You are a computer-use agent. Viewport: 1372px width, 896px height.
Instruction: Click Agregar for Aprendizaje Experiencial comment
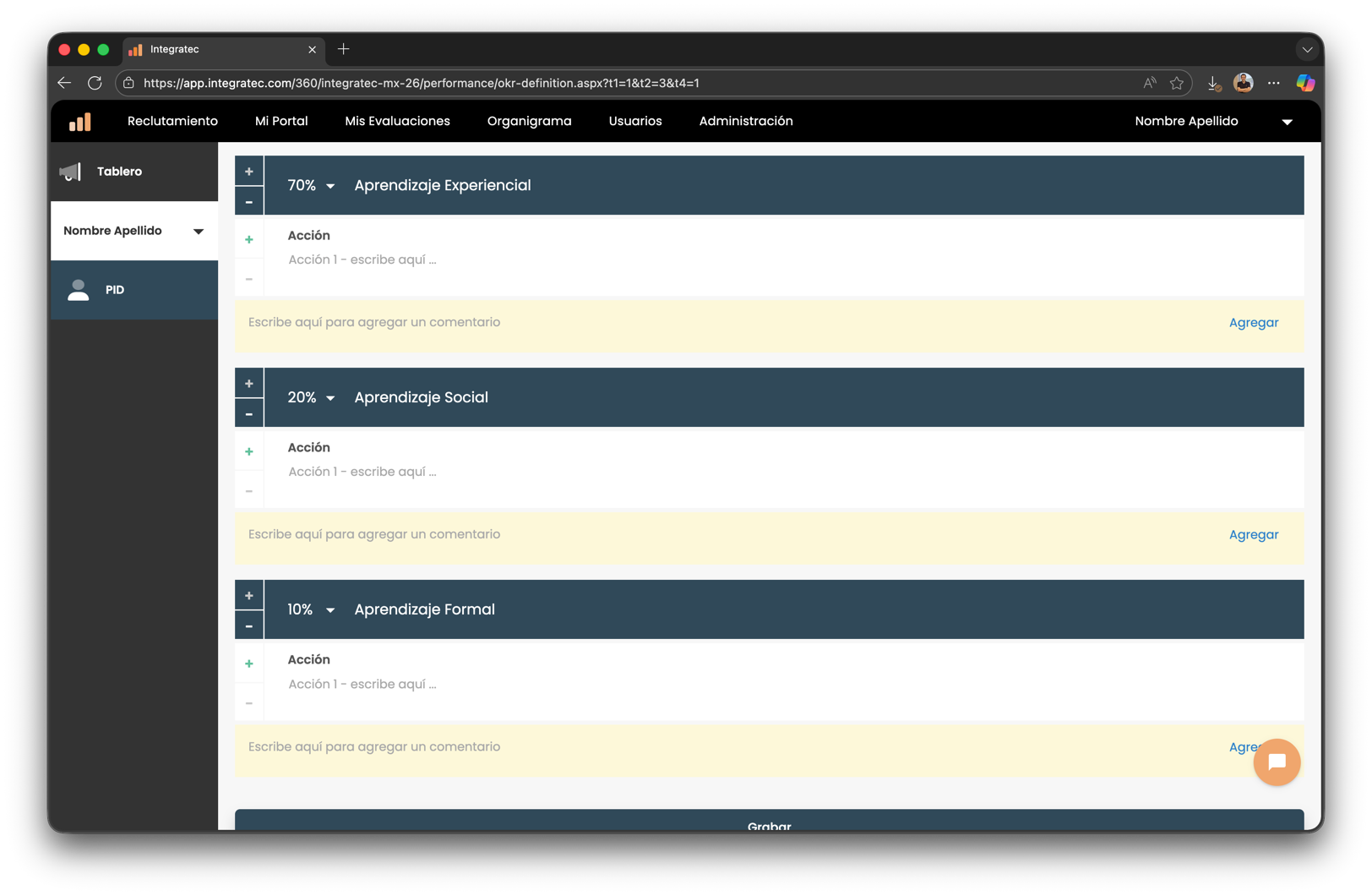1254,323
